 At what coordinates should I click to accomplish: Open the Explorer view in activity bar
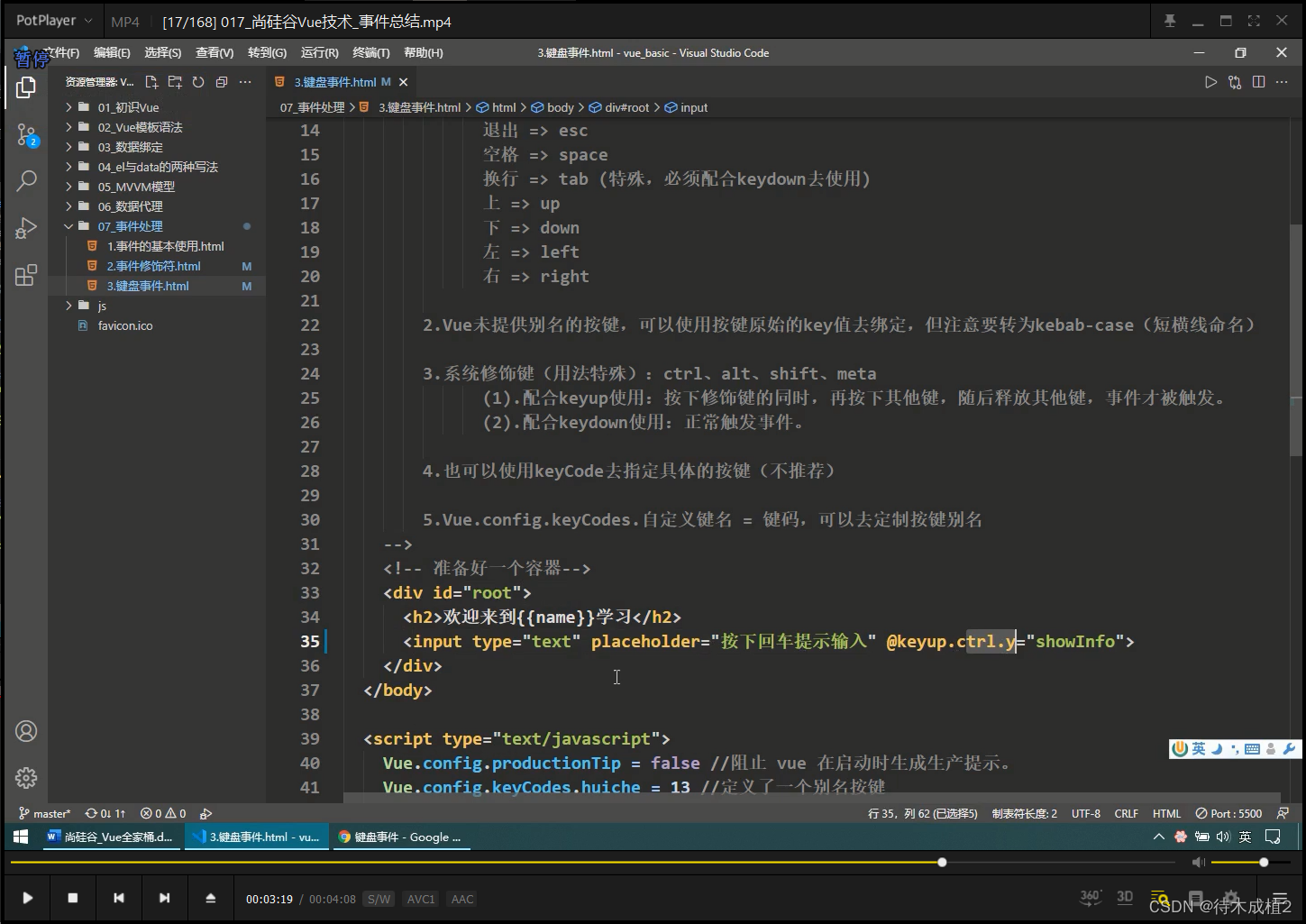[26, 87]
